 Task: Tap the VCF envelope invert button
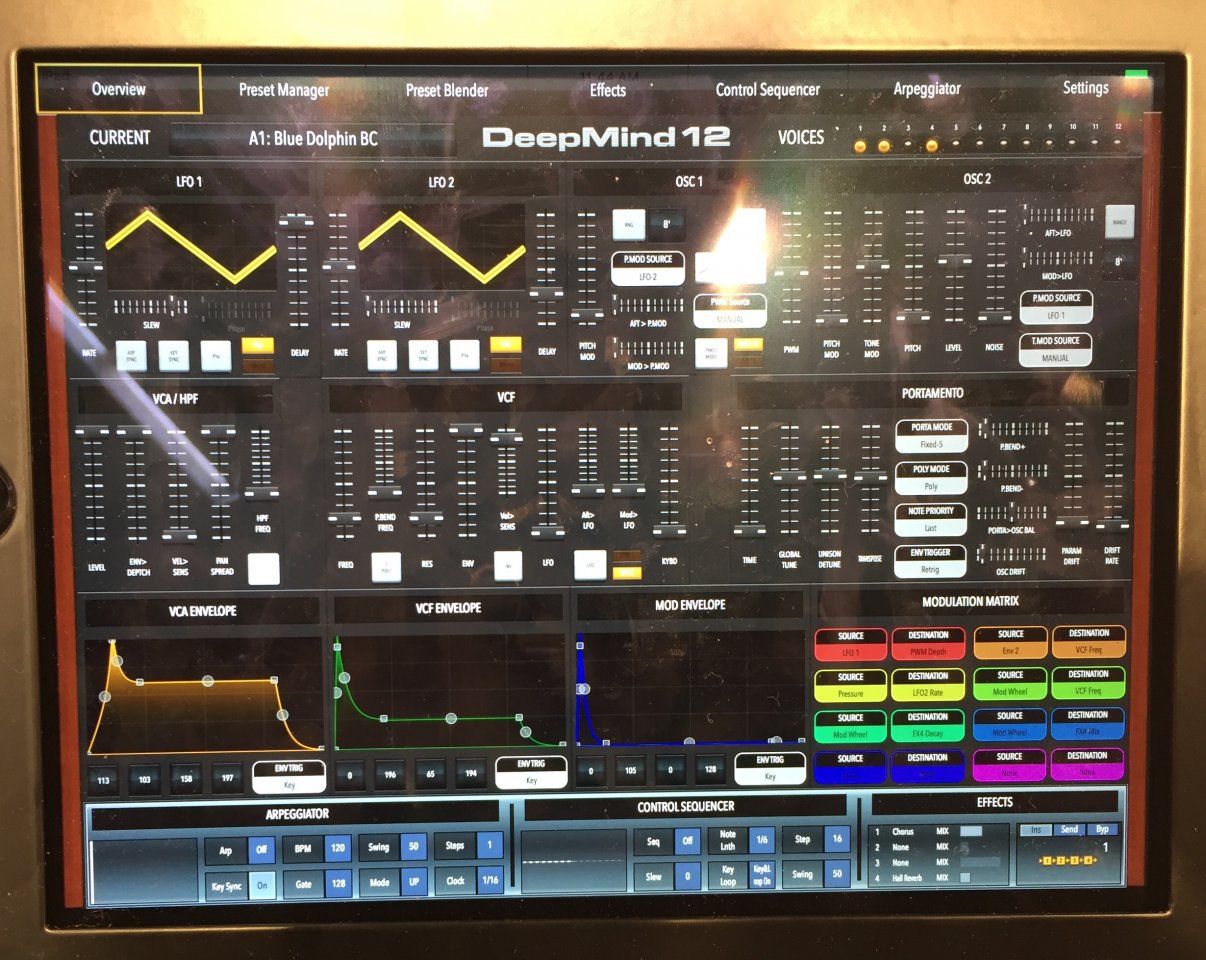point(508,567)
